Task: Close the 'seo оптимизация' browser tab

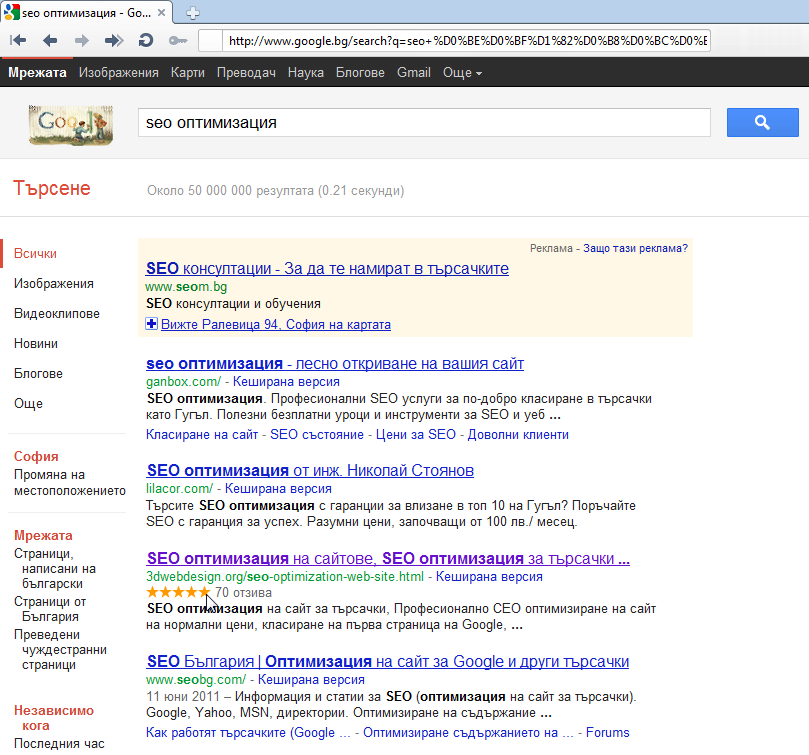Action: click(161, 13)
